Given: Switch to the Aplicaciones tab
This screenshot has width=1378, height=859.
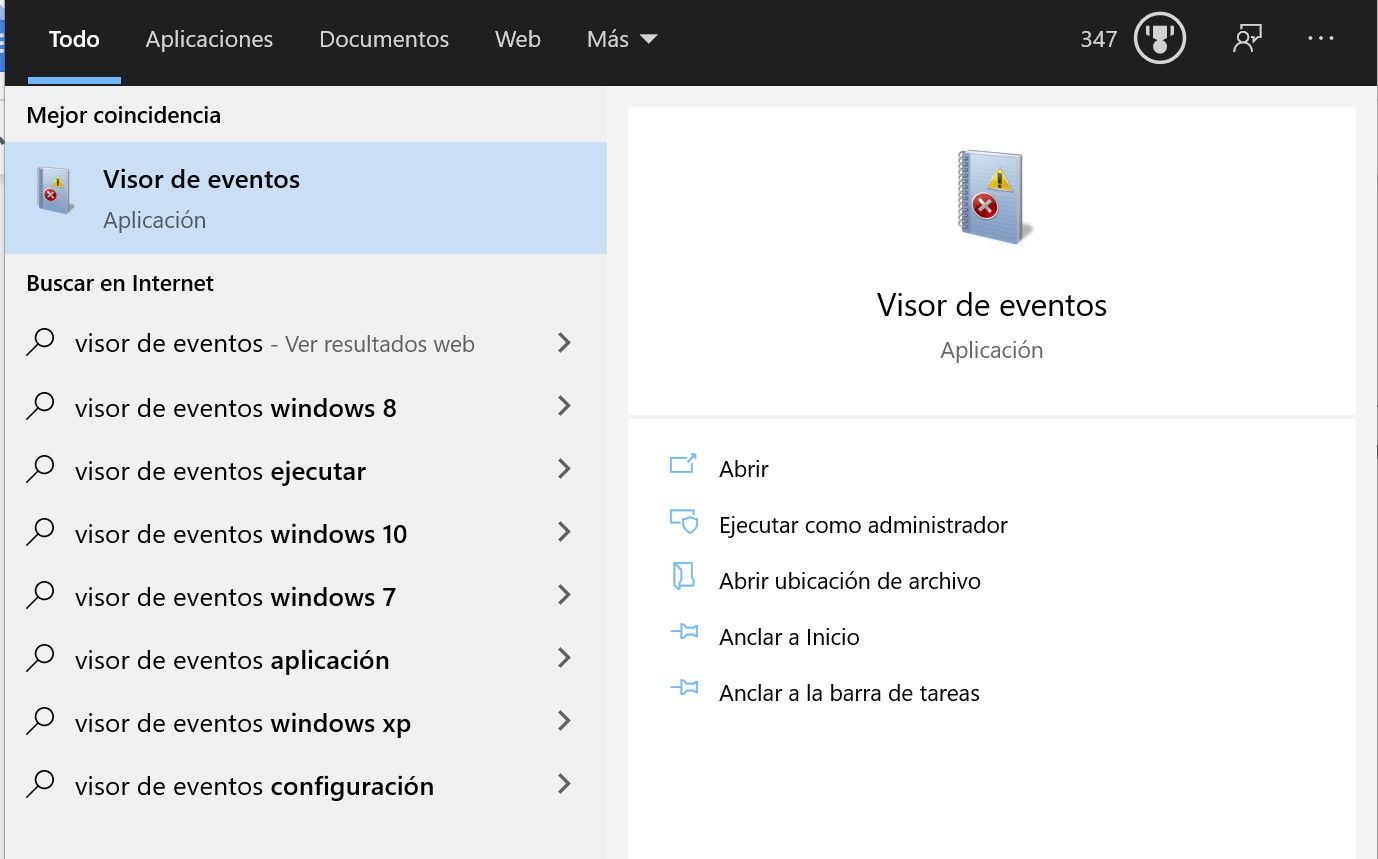Looking at the screenshot, I should pyautogui.click(x=209, y=40).
